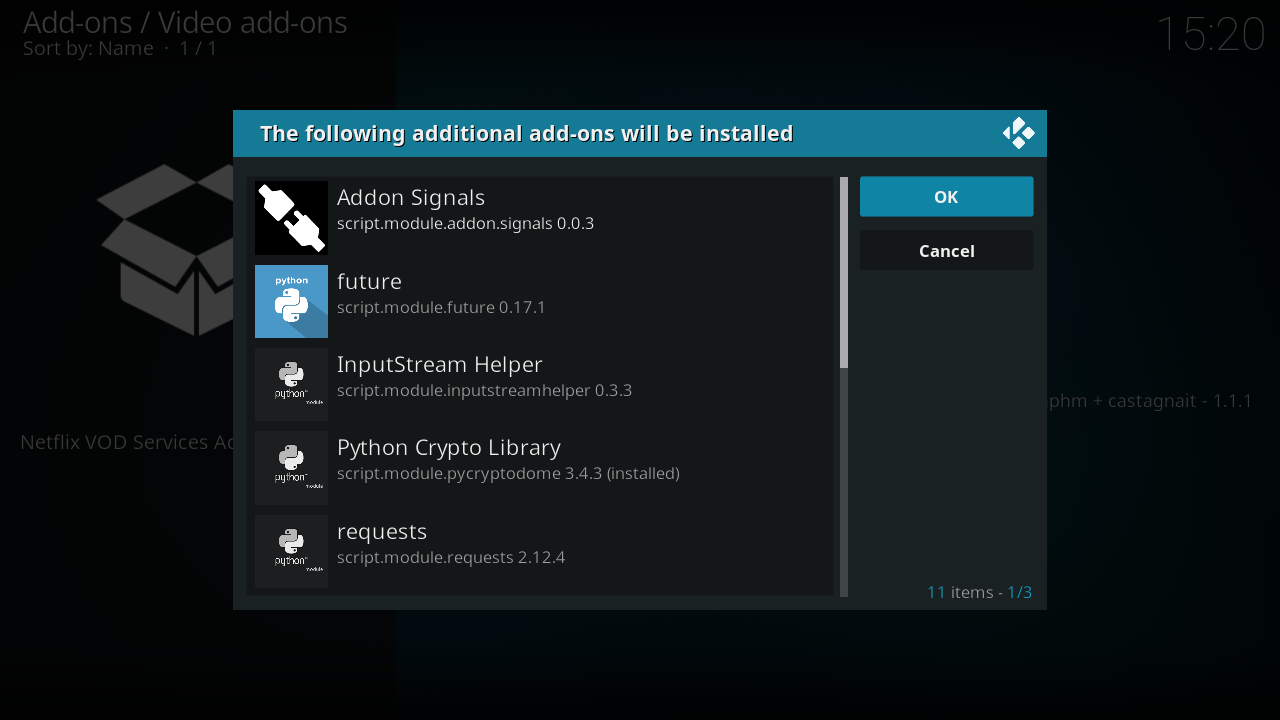The height and width of the screenshot is (720, 1280).
Task: Click the "11 items - 1/3" page indicator
Action: (x=979, y=592)
